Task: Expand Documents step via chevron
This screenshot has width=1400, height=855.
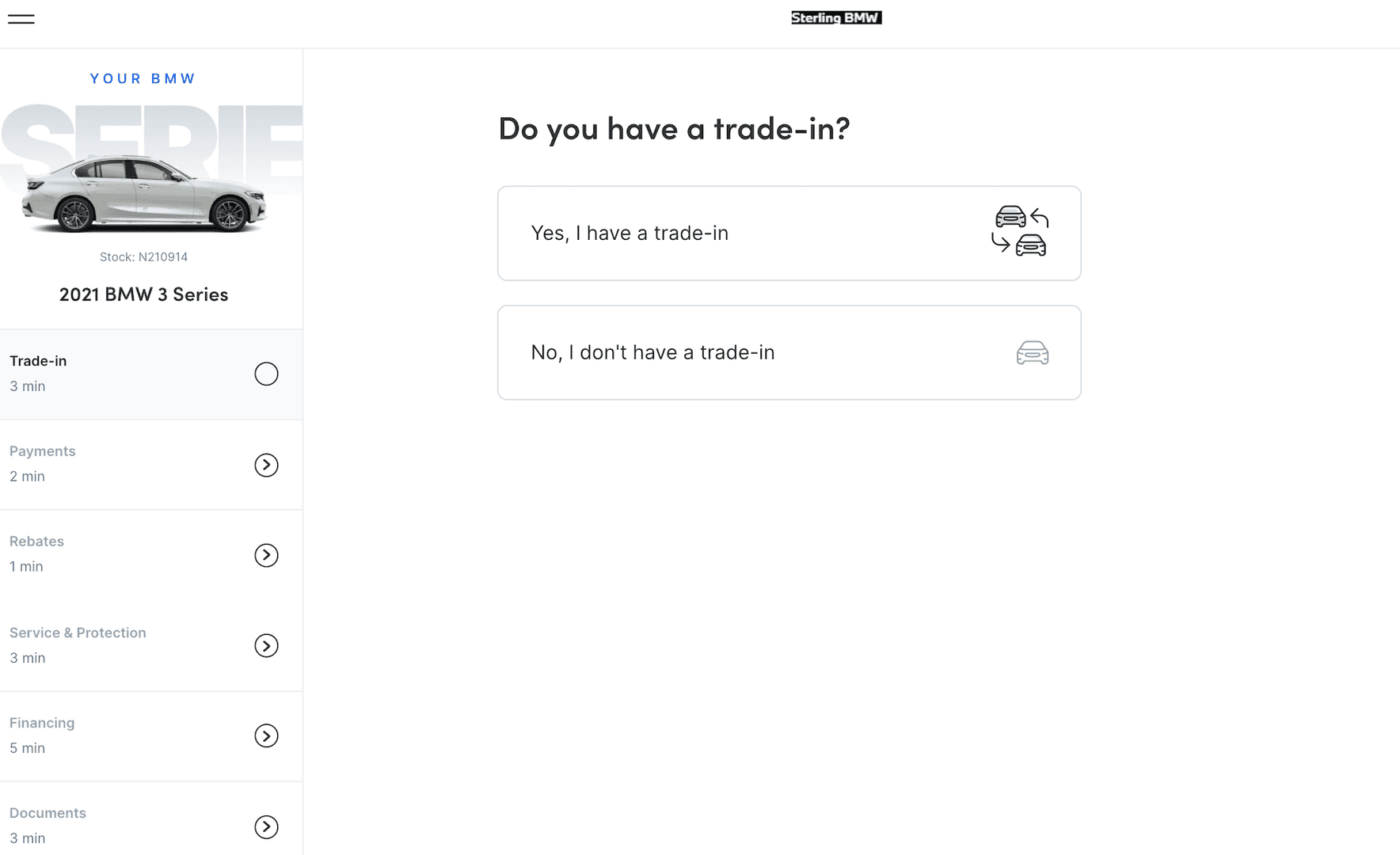Action: point(266,826)
